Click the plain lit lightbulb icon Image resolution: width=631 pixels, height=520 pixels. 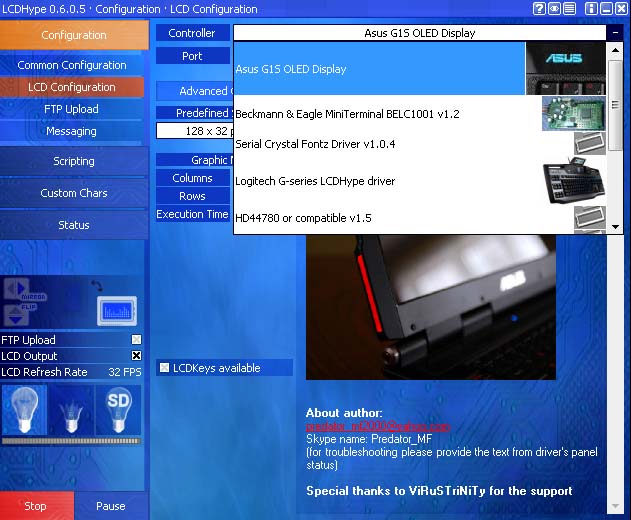pos(24,410)
